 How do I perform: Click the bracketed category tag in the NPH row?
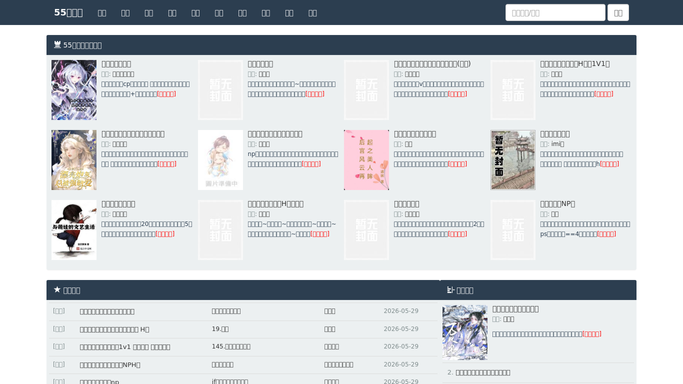[x=59, y=364]
